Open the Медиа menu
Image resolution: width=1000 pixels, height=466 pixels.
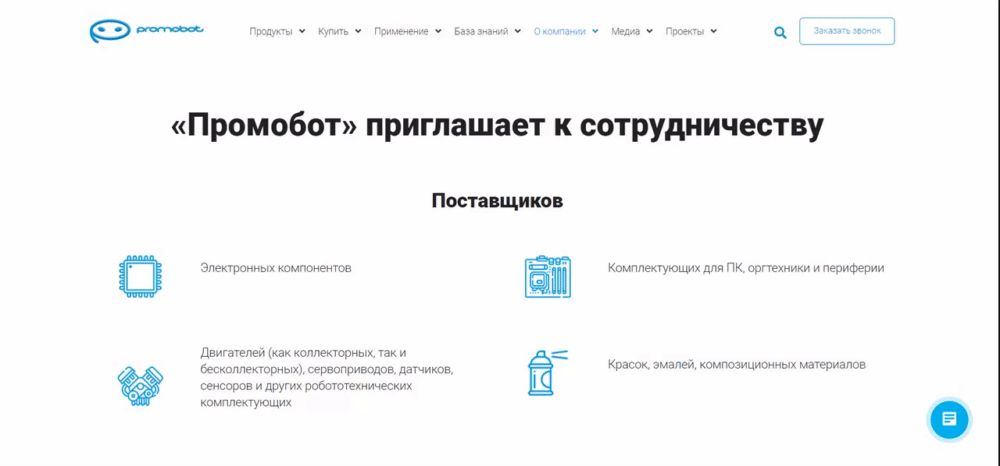(x=626, y=31)
